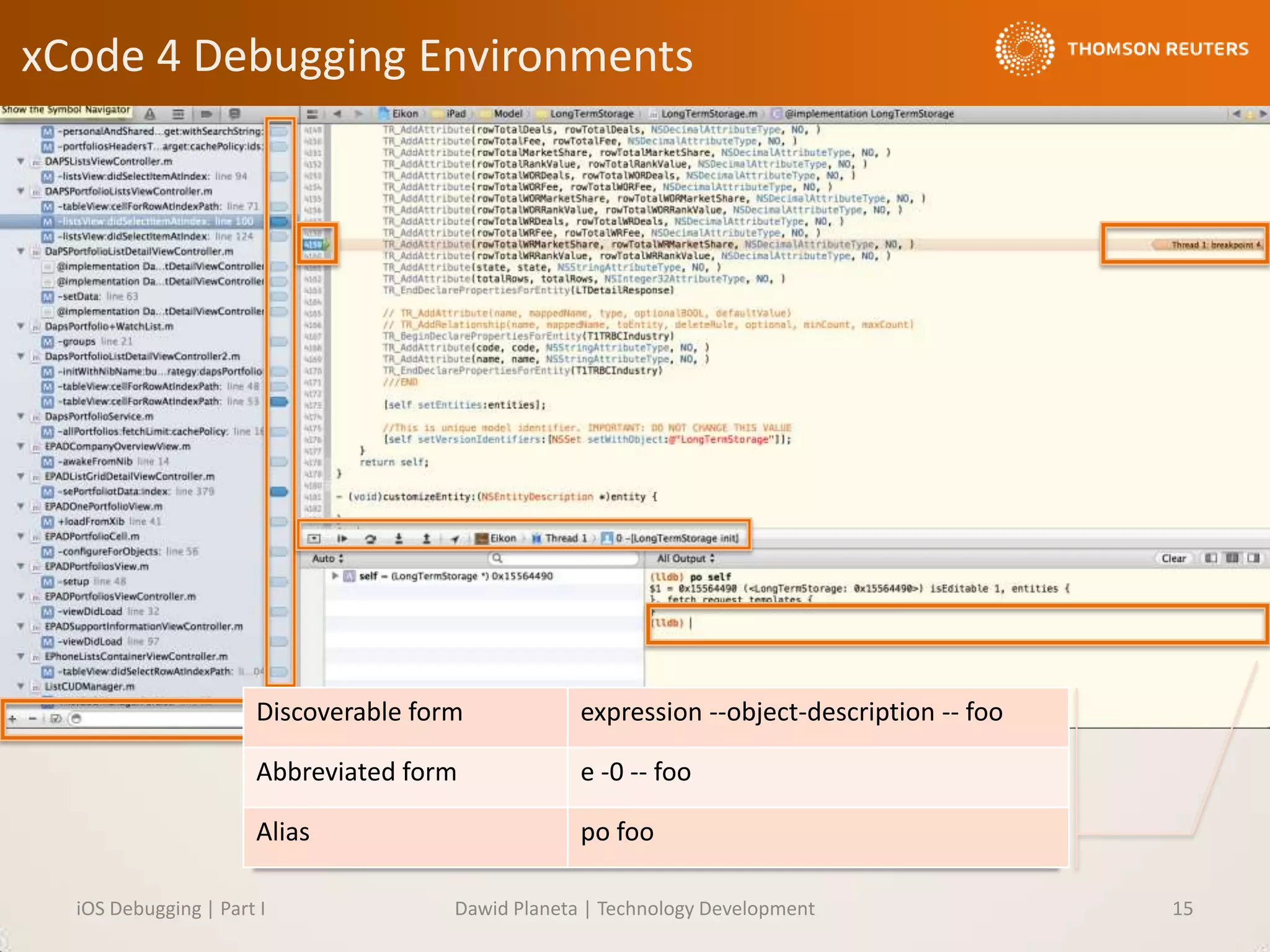Go back with the jump bar left arrow

337,114
